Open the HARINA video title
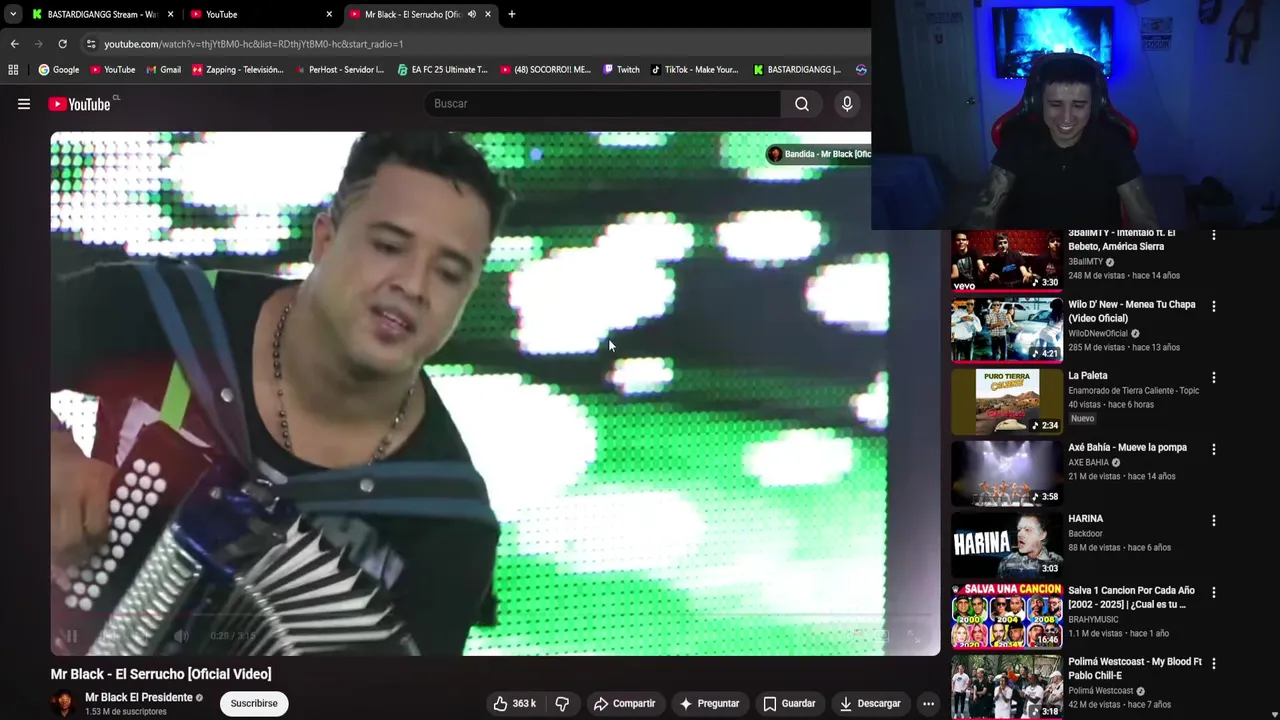The image size is (1280, 720). 1085,519
